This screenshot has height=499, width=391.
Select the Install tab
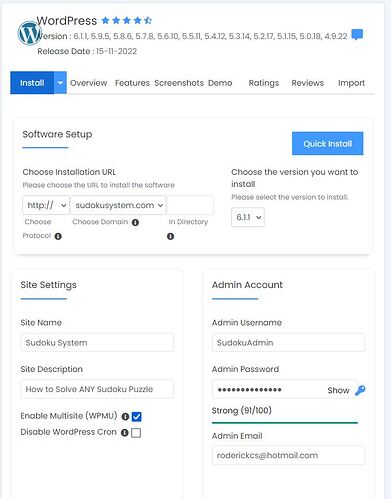click(32, 83)
